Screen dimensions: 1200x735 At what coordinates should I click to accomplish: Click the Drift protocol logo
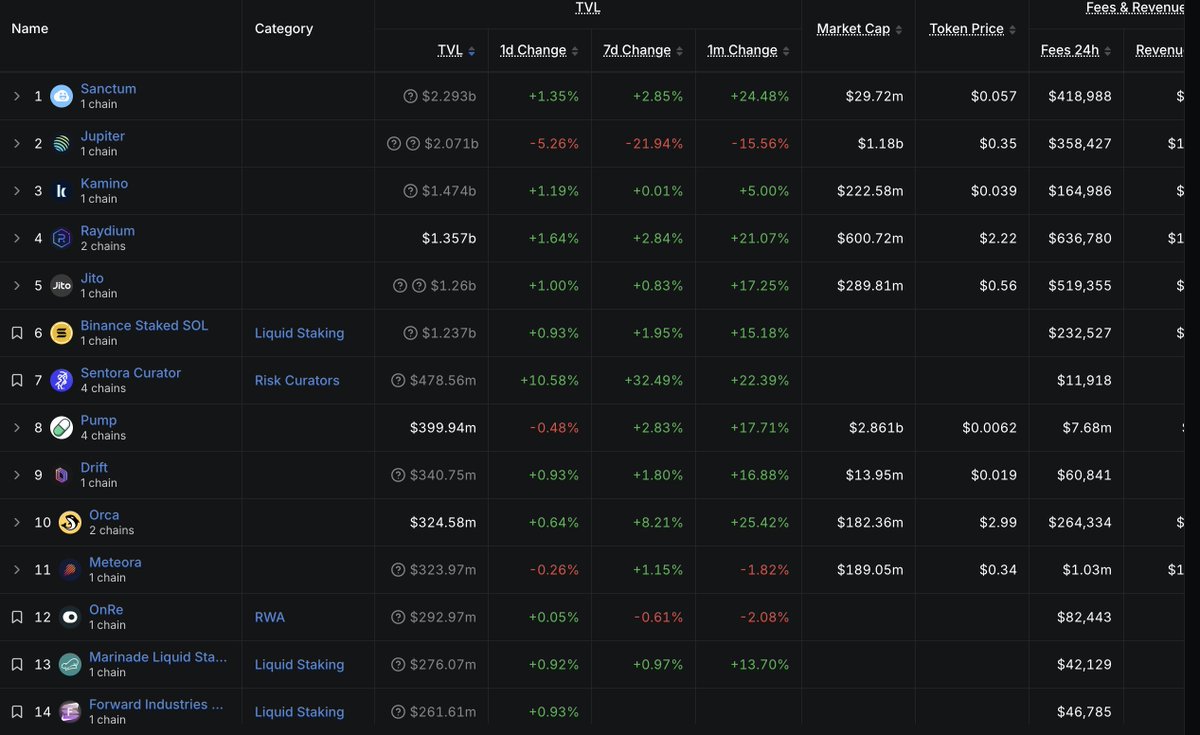(62, 475)
